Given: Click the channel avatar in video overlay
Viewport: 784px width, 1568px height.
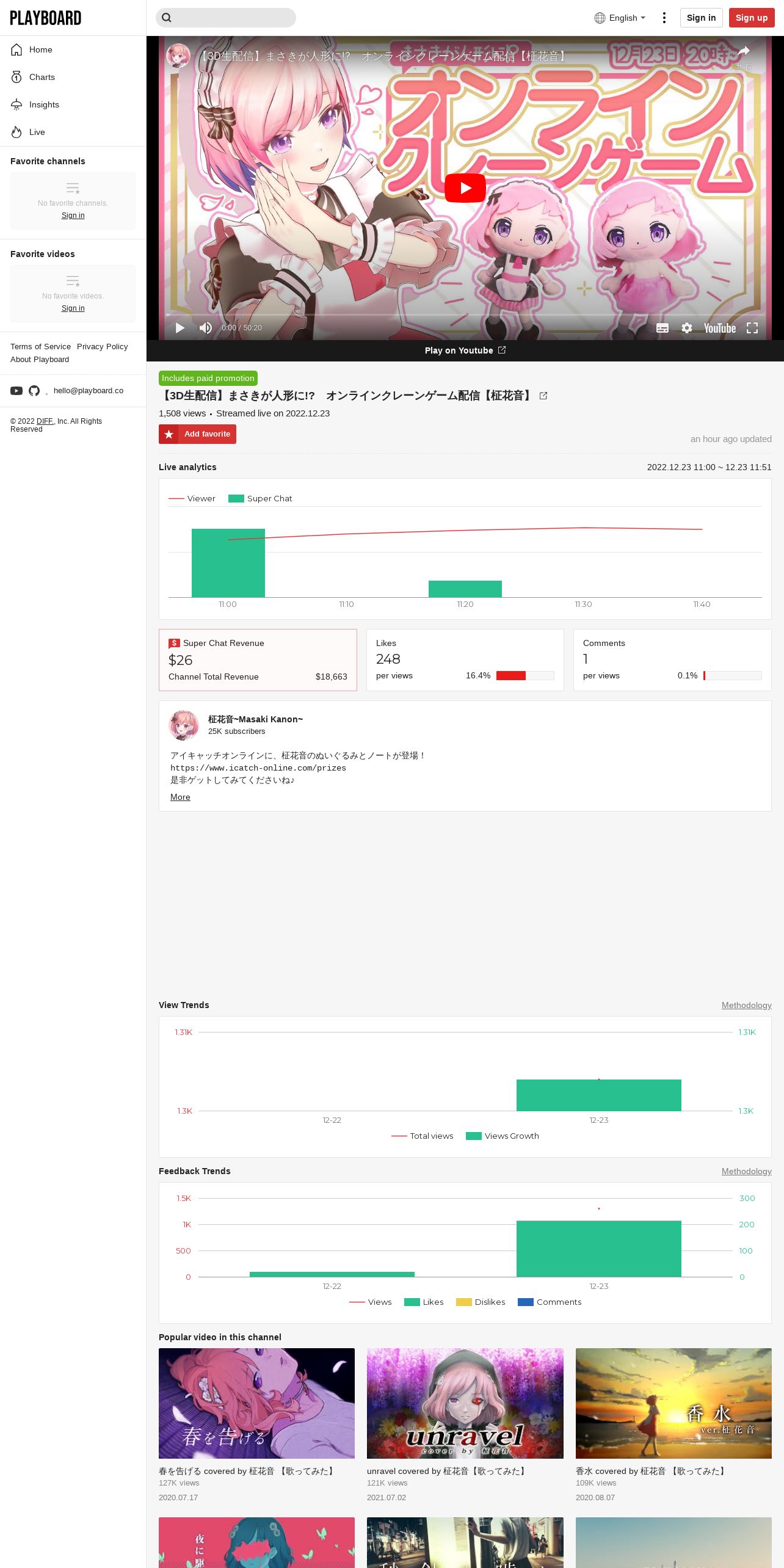Looking at the screenshot, I should (178, 55).
